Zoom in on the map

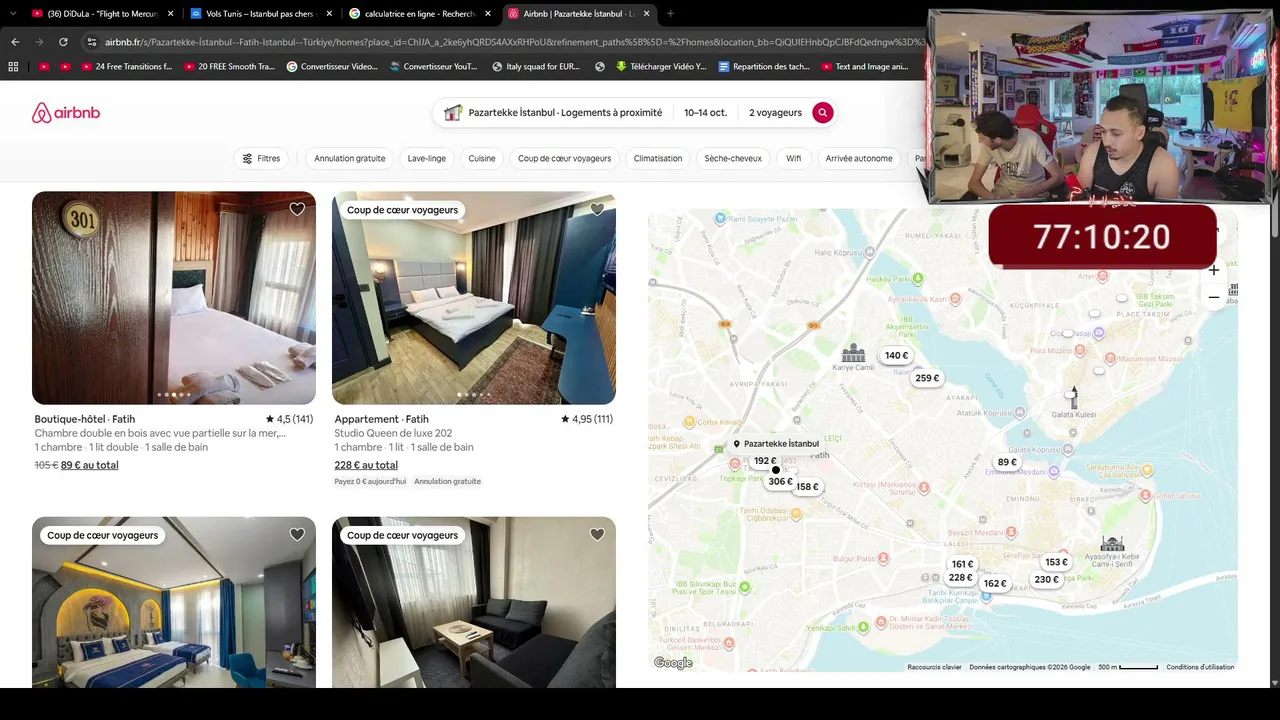[1213, 270]
